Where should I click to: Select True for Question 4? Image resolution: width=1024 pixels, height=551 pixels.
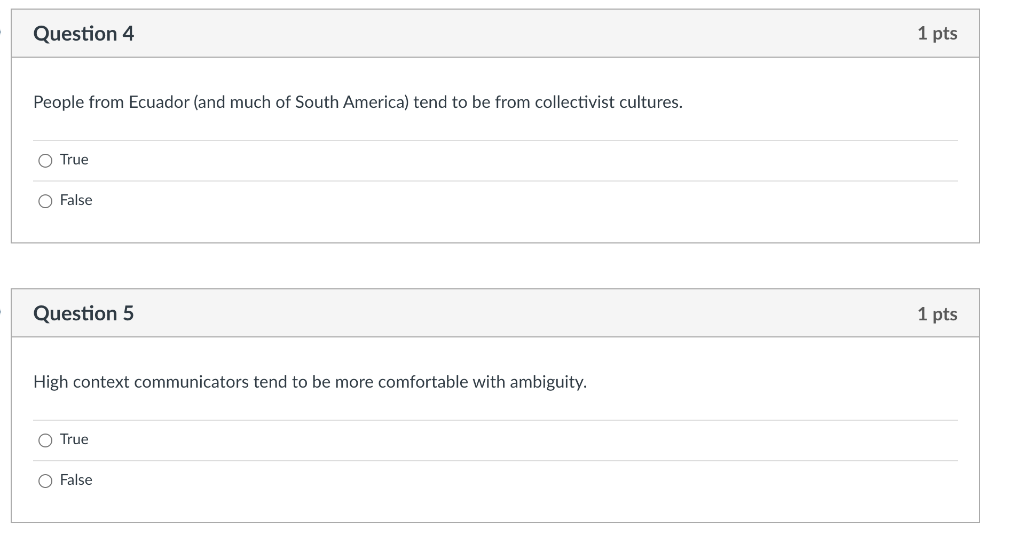pyautogui.click(x=45, y=161)
